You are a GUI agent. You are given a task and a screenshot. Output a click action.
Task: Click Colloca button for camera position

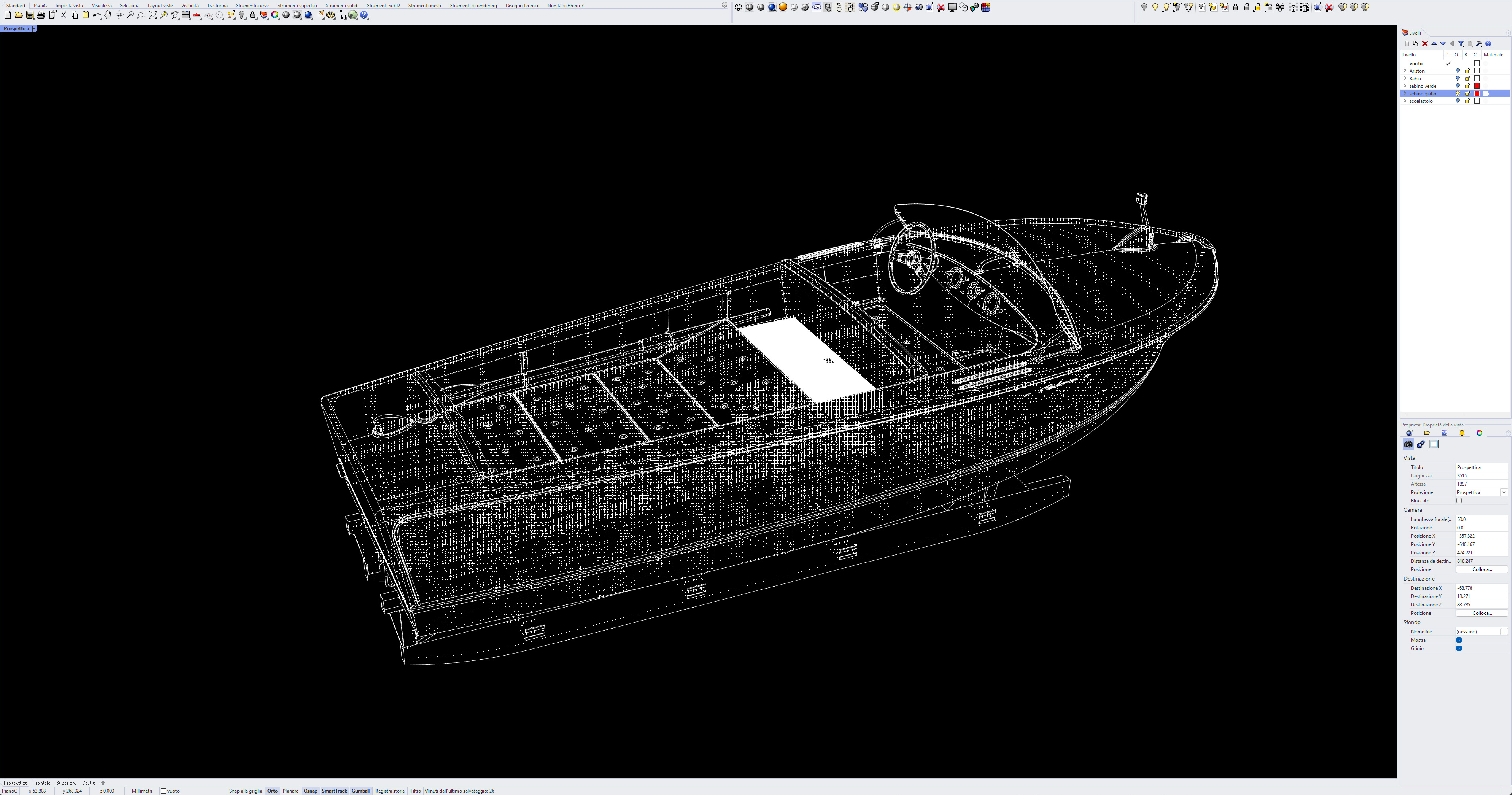pyautogui.click(x=1481, y=569)
